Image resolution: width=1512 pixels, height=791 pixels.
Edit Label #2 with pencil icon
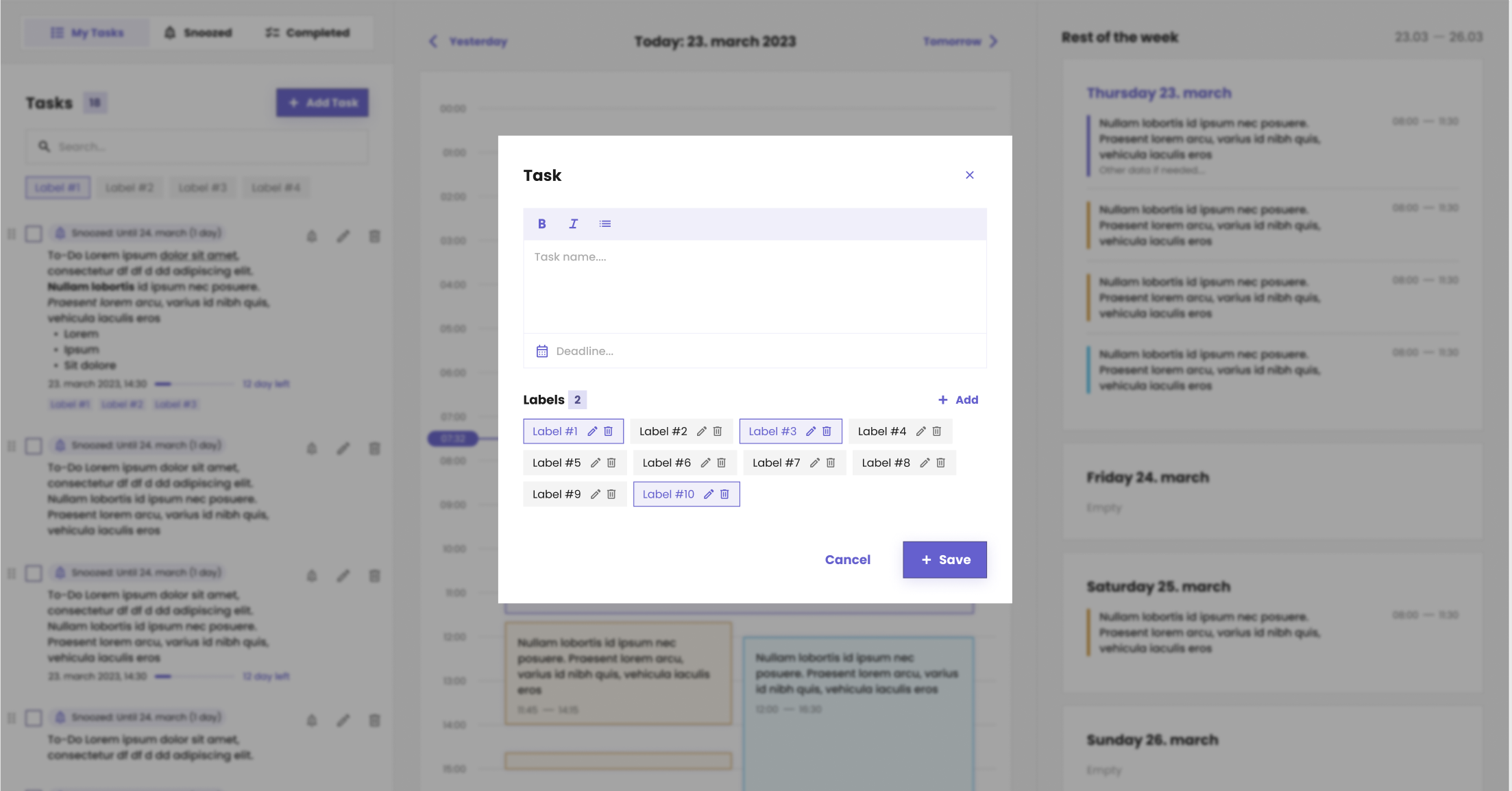tap(701, 431)
